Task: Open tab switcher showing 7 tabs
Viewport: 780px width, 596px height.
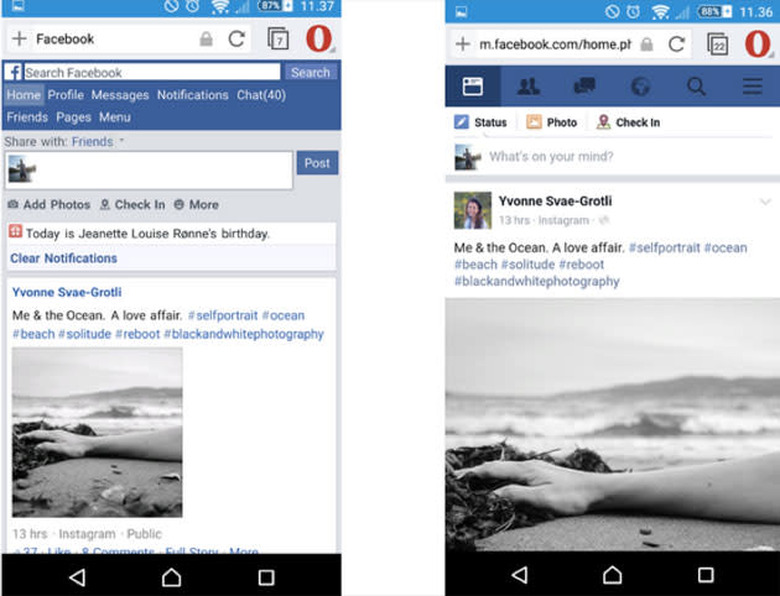Action: click(x=278, y=39)
